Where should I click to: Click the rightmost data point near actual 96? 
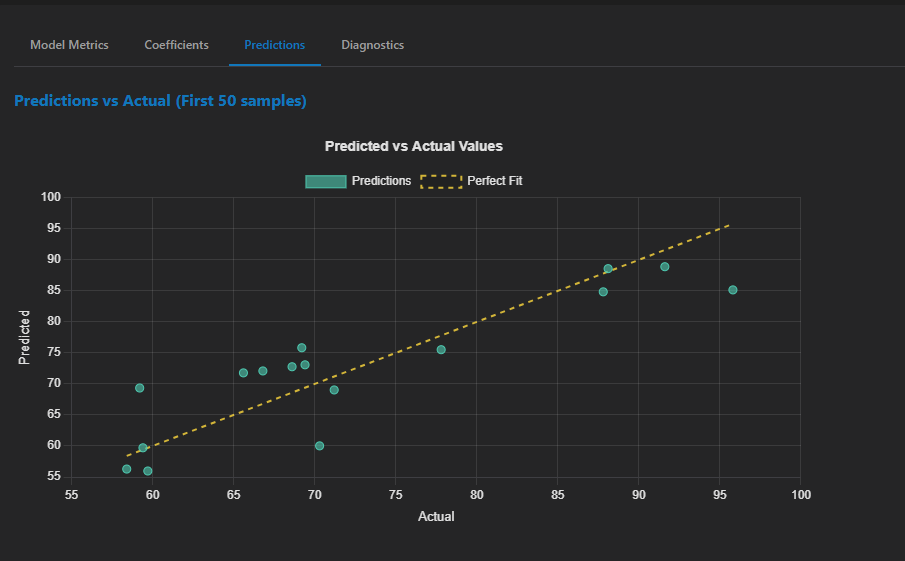733,290
